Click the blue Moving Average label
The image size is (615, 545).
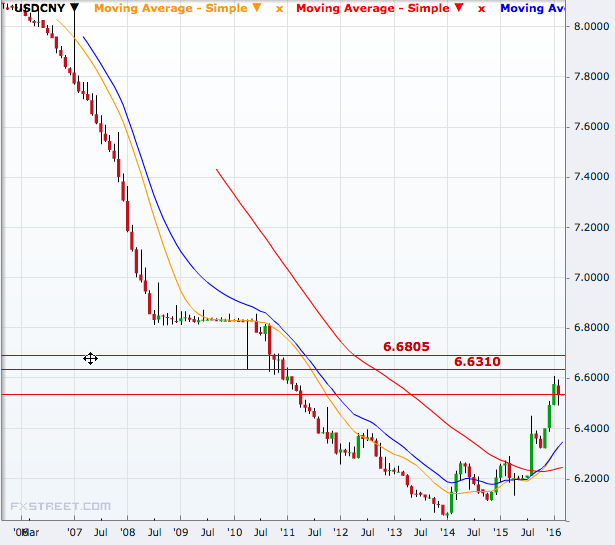(x=532, y=8)
